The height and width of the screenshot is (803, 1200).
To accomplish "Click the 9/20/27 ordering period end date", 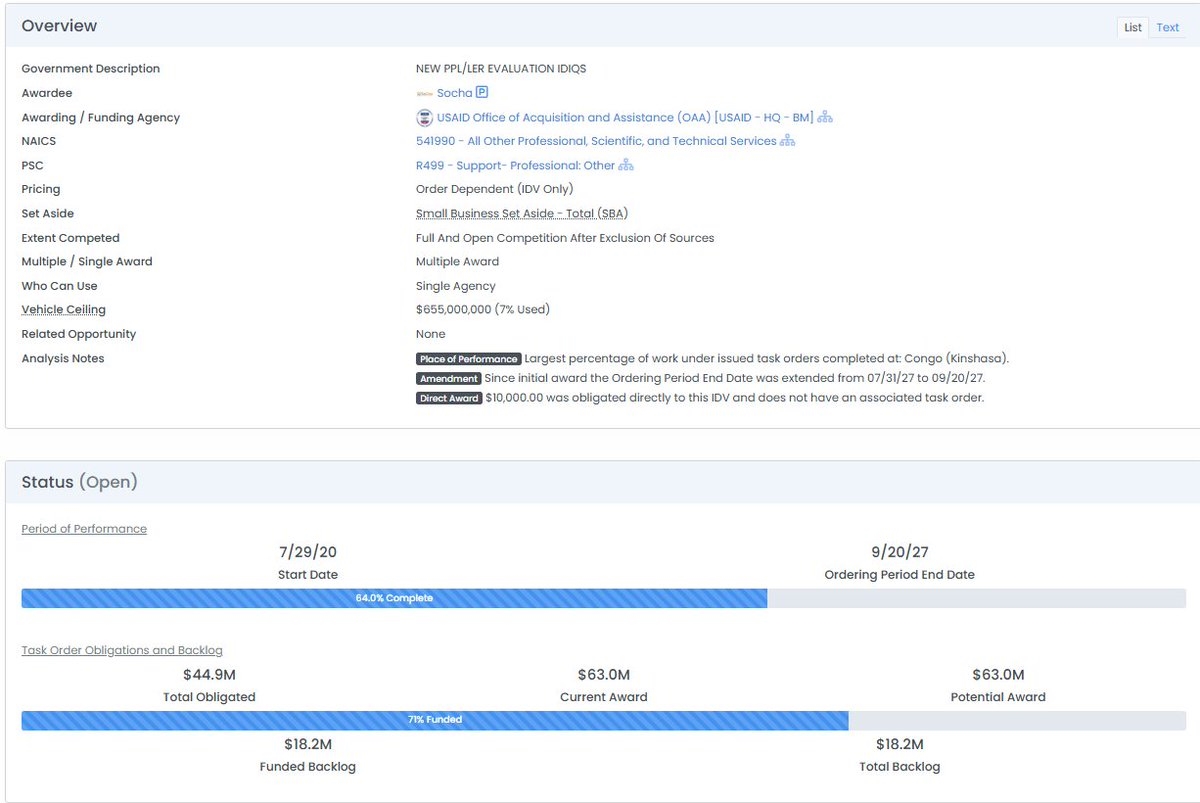I will coord(900,552).
